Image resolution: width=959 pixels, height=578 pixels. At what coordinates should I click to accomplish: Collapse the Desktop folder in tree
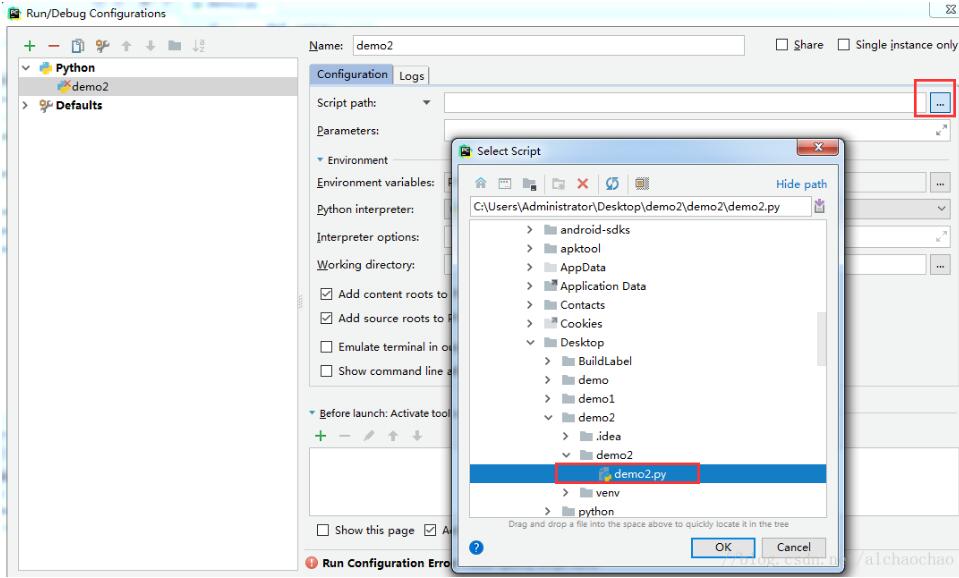530,342
